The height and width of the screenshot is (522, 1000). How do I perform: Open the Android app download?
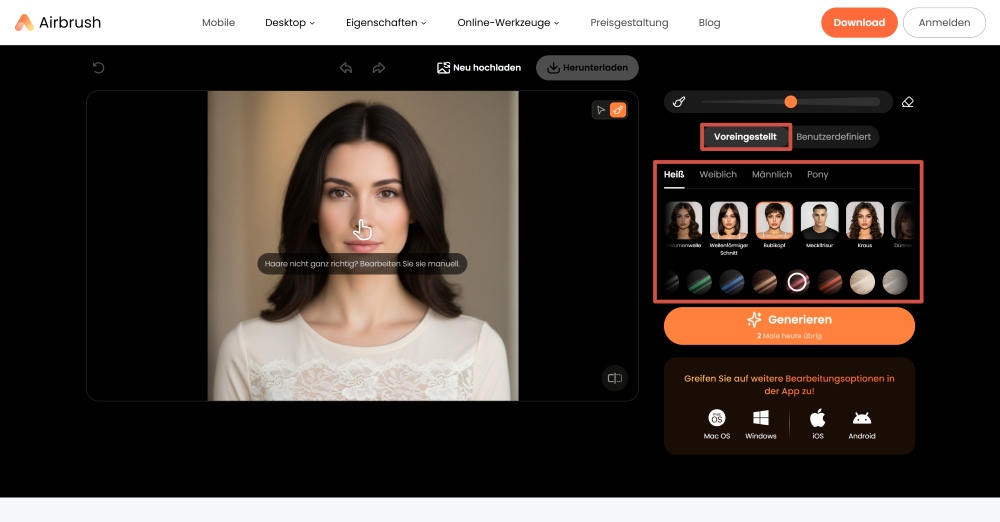(862, 424)
